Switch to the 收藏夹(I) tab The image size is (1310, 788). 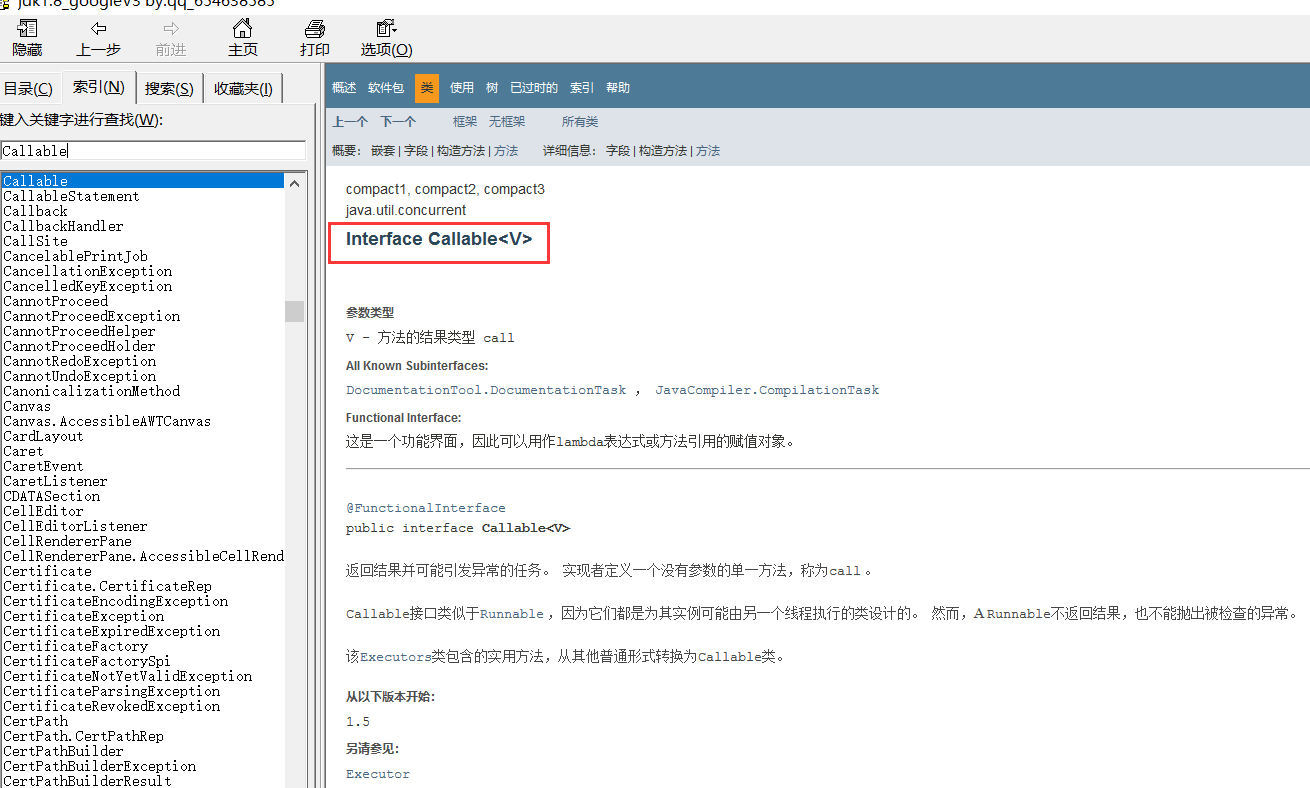point(243,89)
